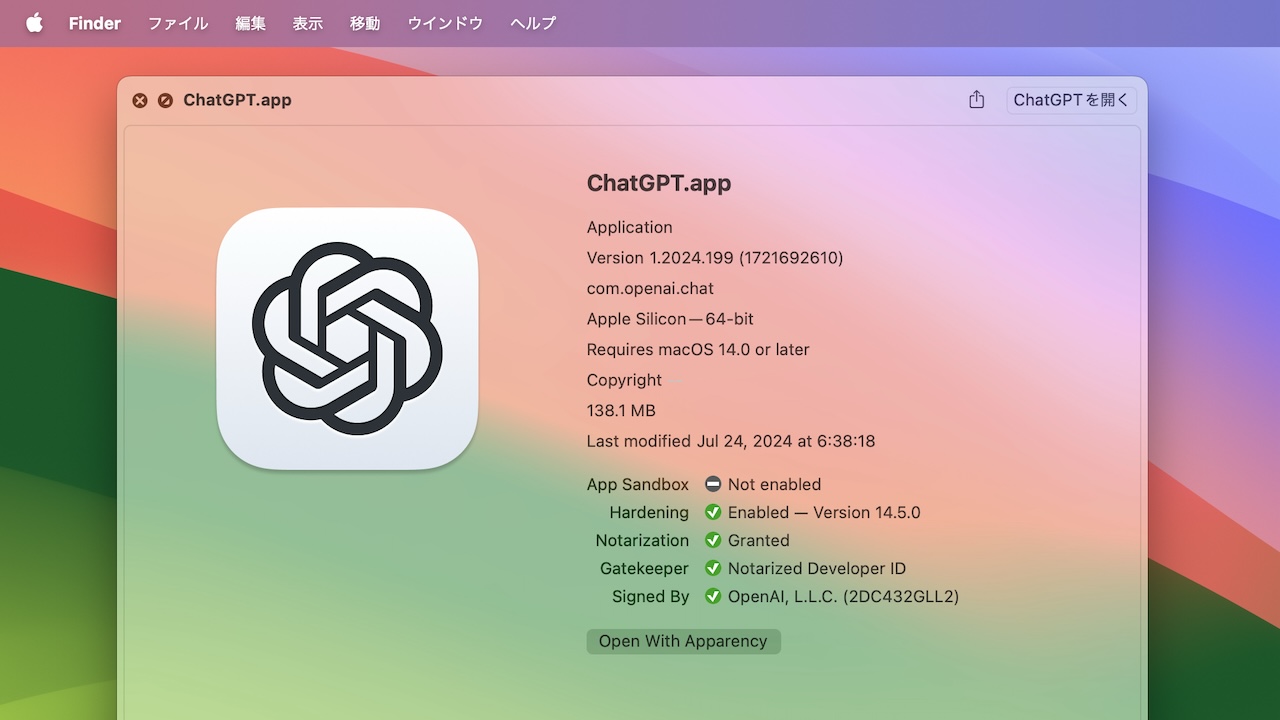Click Enabled — Version 14.5.0 value
Image resolution: width=1280 pixels, height=720 pixels.
(824, 512)
